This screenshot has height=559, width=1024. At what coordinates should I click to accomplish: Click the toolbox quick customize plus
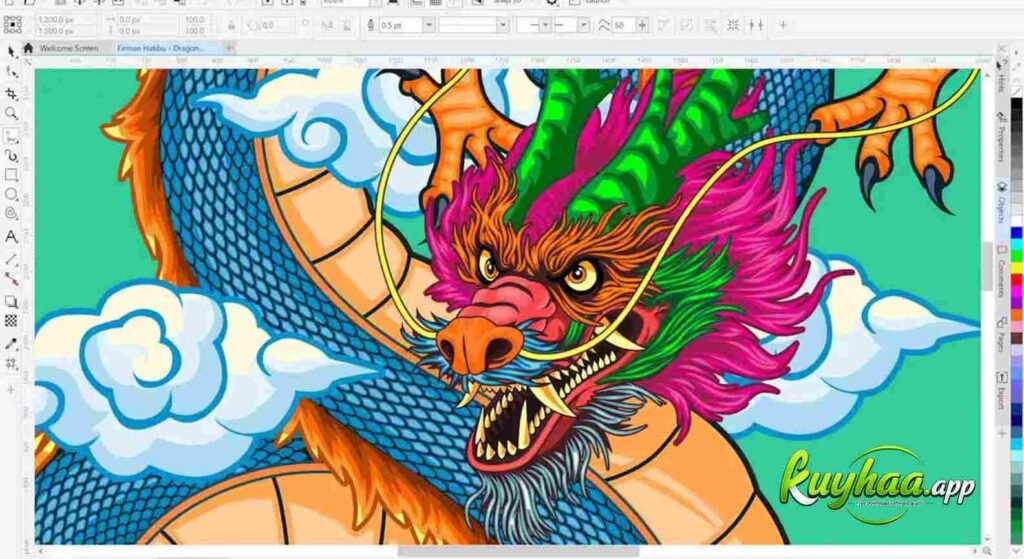(10, 390)
